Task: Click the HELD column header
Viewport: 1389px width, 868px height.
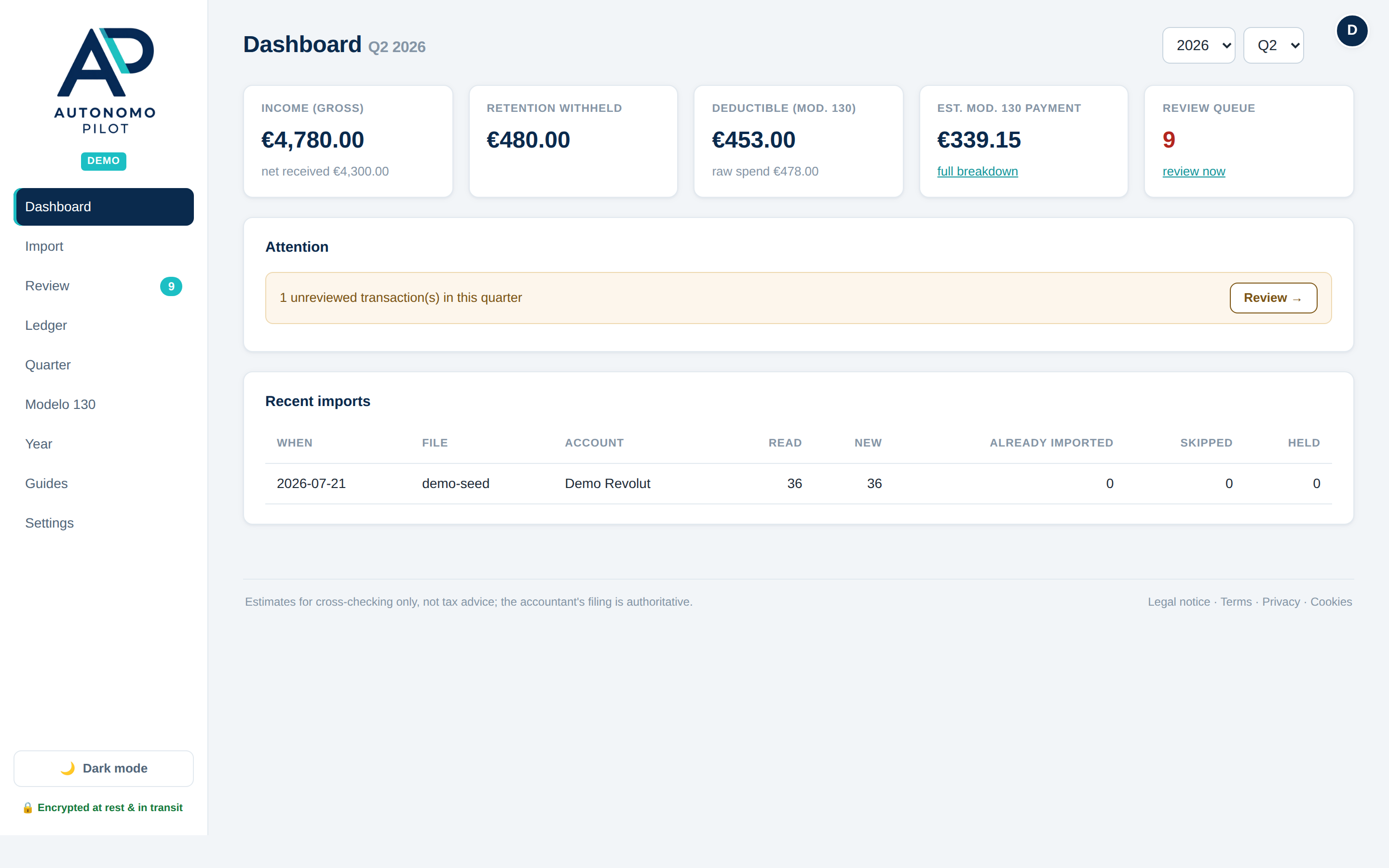Action: pyautogui.click(x=1304, y=443)
